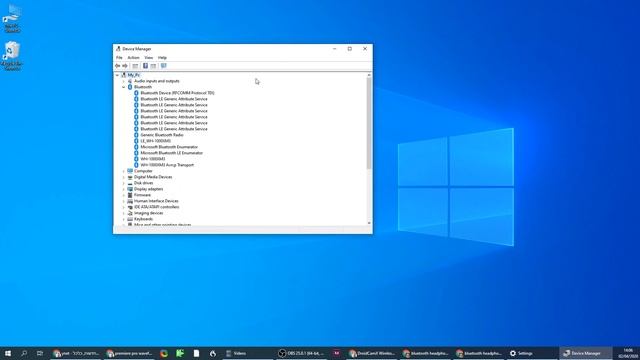Viewport: 640px width, 360px height.
Task: Click the Computer category monitor icon
Action: tap(130, 171)
